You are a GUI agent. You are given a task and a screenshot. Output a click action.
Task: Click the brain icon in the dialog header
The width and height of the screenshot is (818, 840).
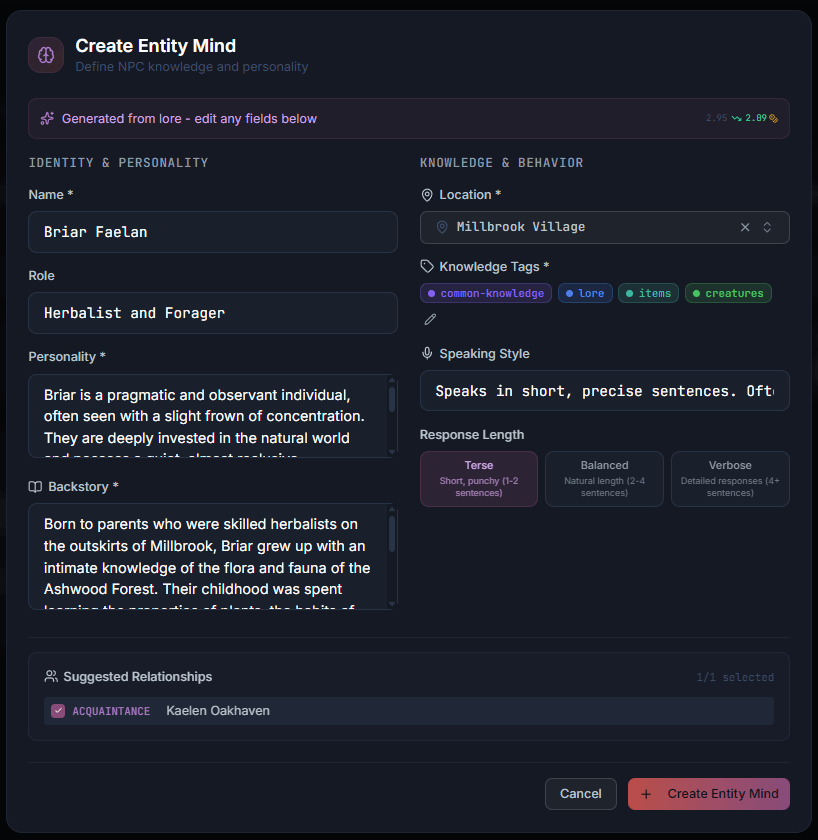pos(45,55)
